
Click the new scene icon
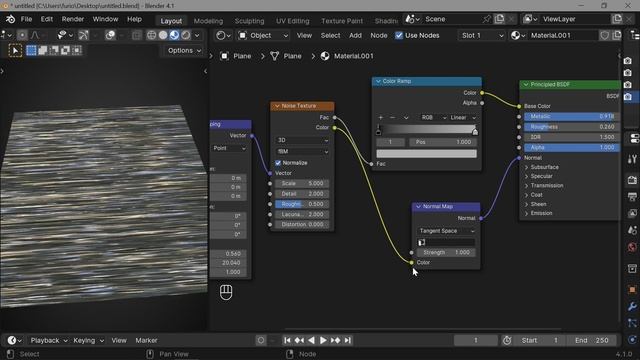499,19
